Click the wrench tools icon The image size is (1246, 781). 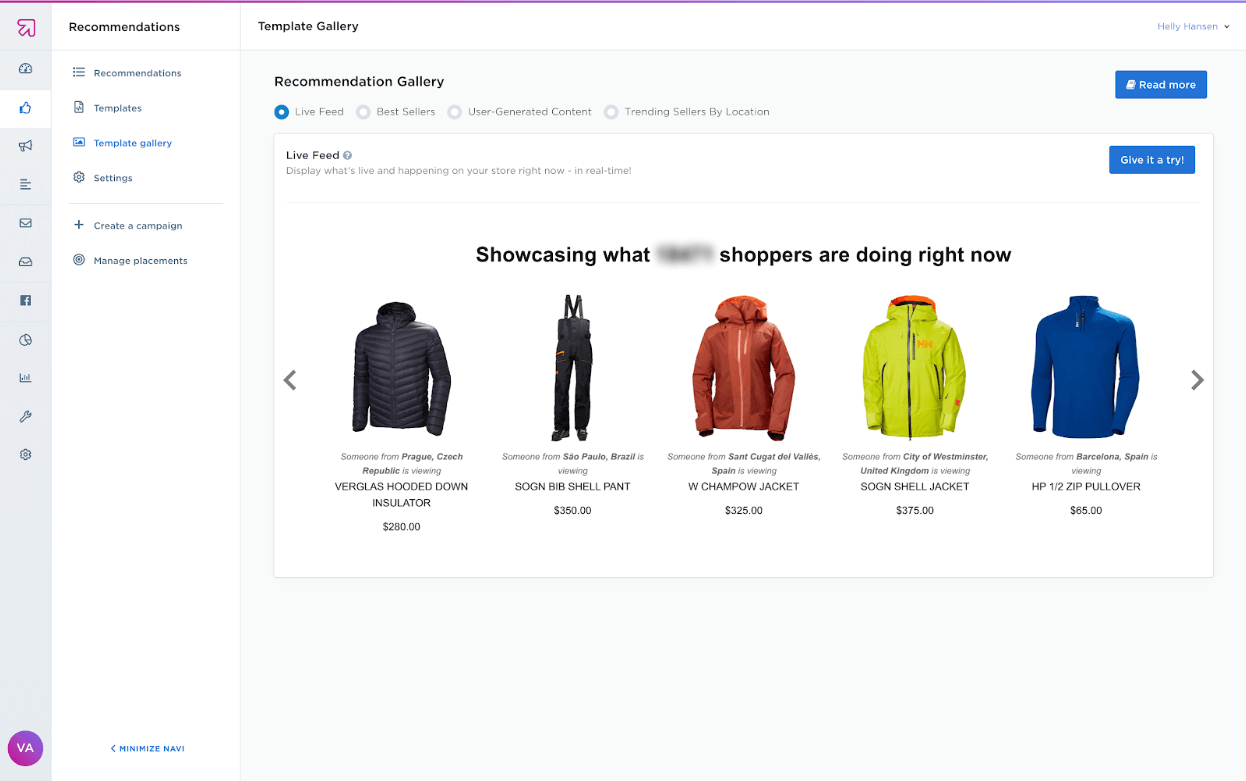click(x=26, y=416)
